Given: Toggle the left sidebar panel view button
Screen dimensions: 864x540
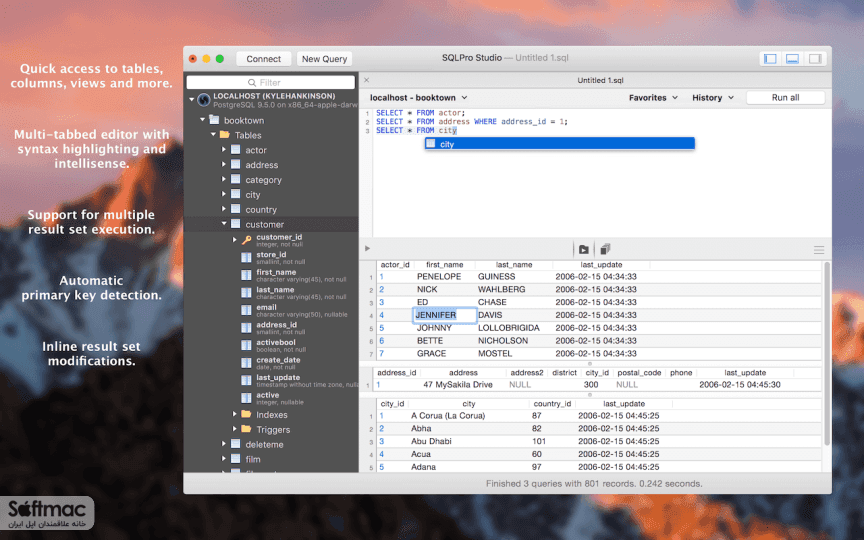Looking at the screenshot, I should (x=770, y=58).
